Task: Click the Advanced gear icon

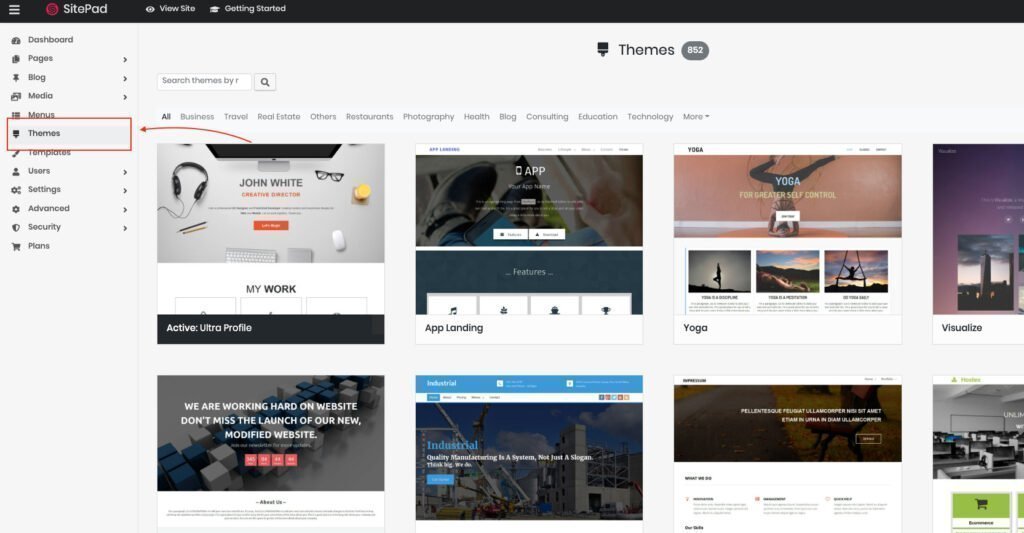Action: point(16,209)
